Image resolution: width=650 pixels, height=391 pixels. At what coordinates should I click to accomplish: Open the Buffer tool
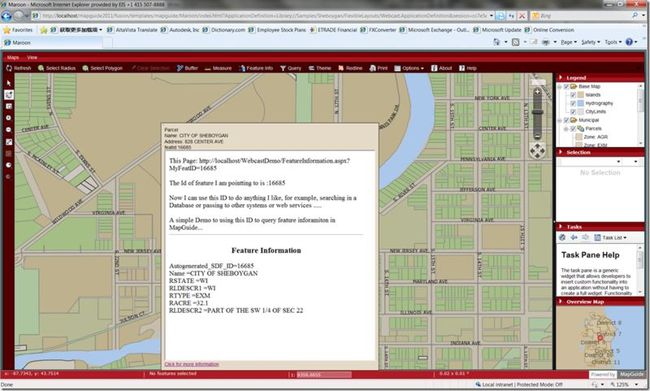(187, 68)
